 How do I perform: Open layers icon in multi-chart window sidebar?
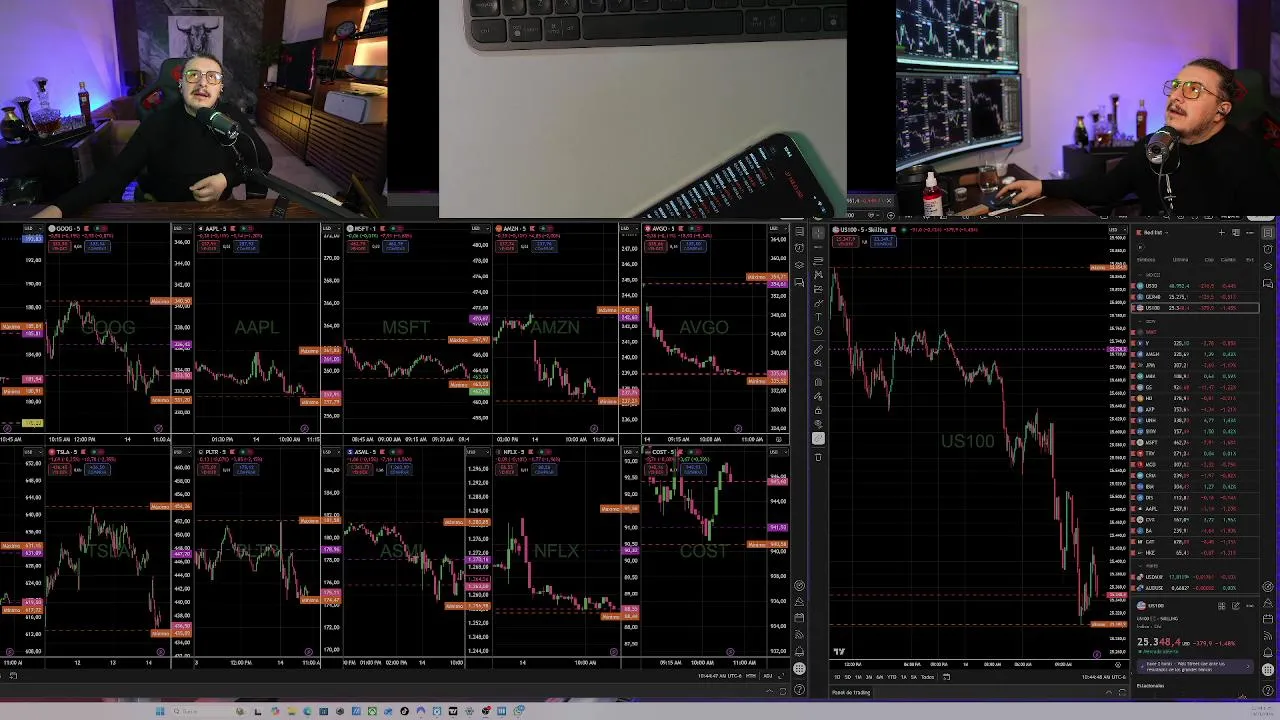(x=799, y=265)
